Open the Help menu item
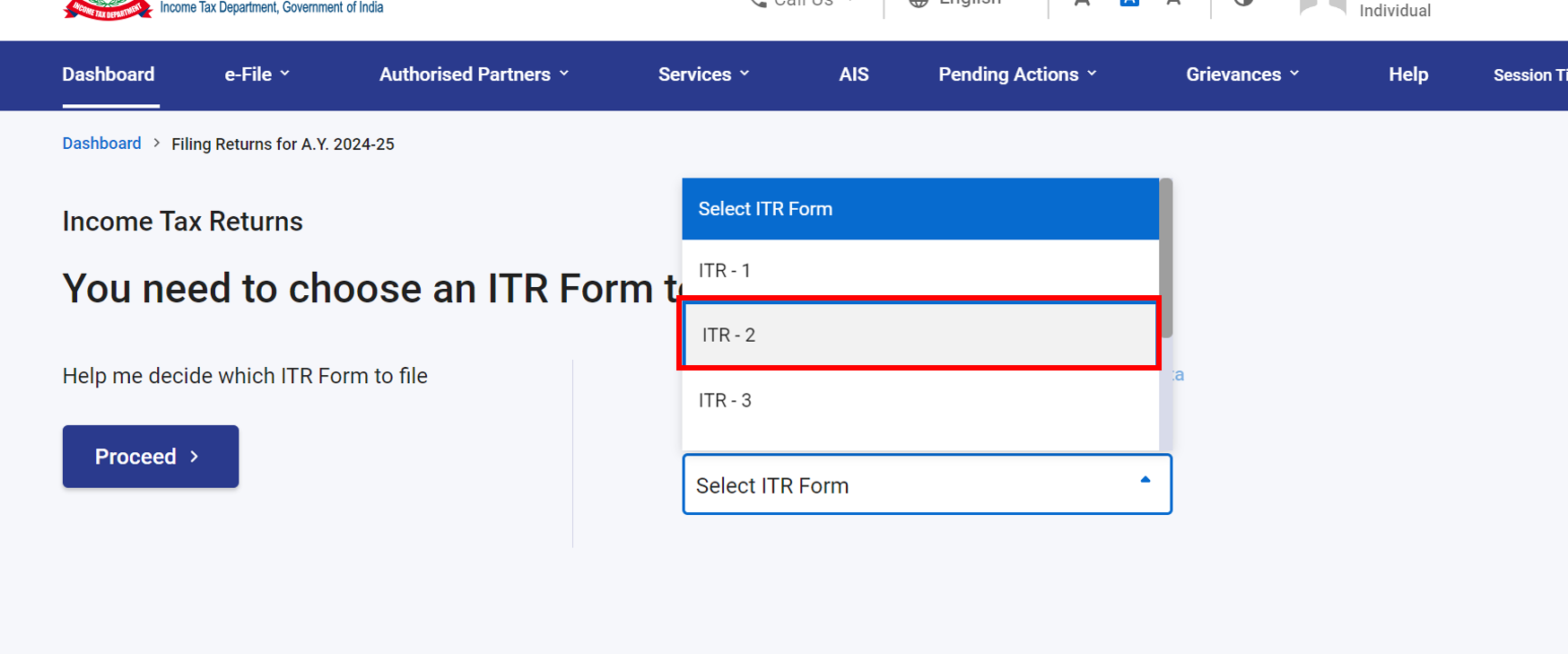The image size is (1568, 654). [x=1407, y=74]
